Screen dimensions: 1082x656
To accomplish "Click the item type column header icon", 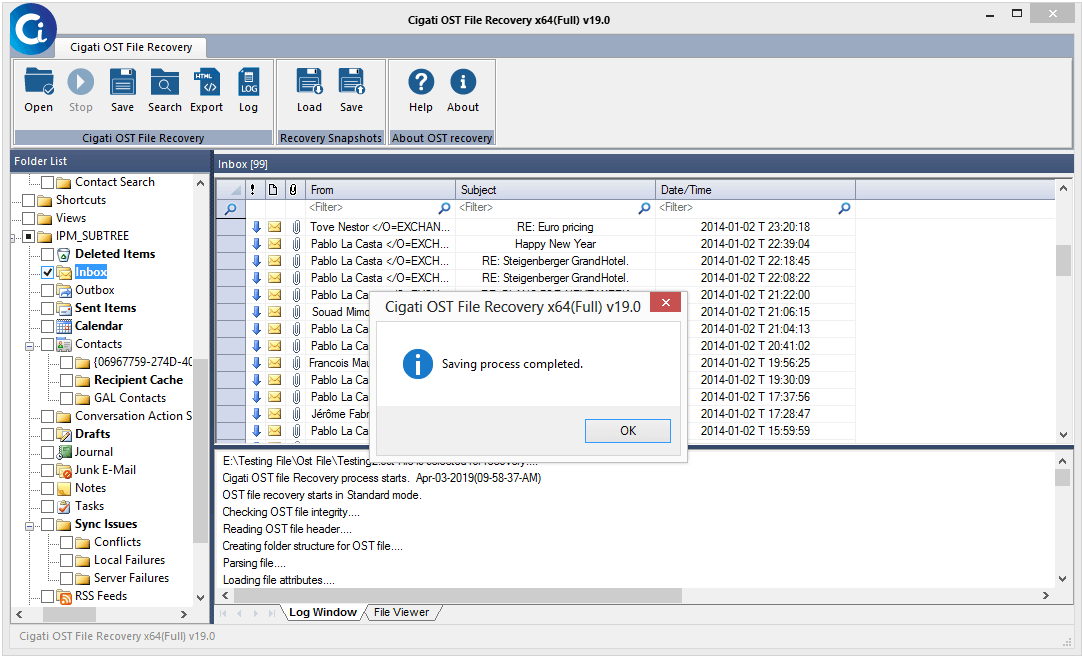I will [x=273, y=190].
